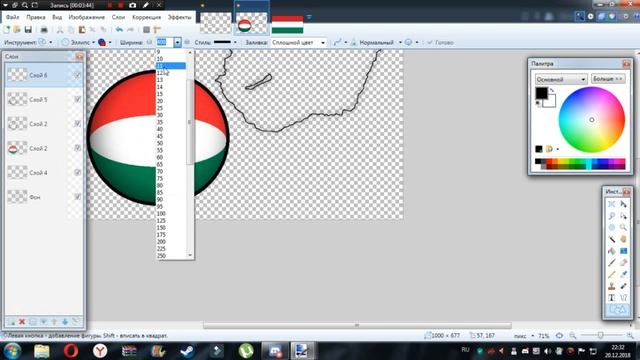Toggle visibility of Слой 4 layer
This screenshot has height=360, width=640.
tap(78, 173)
